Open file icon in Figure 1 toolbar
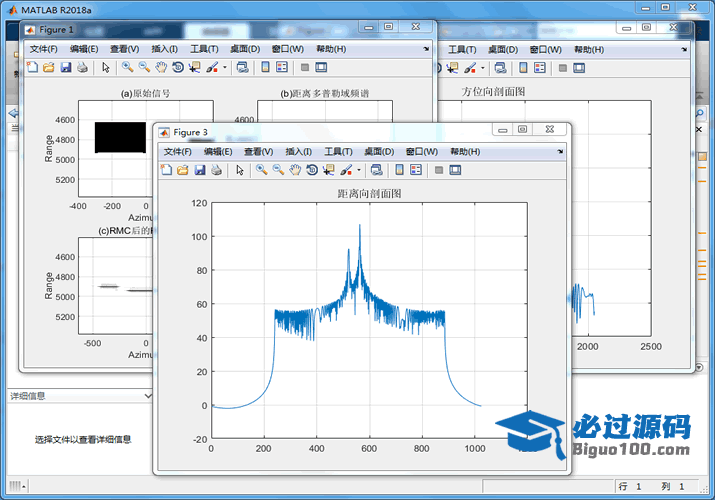 click(x=49, y=67)
